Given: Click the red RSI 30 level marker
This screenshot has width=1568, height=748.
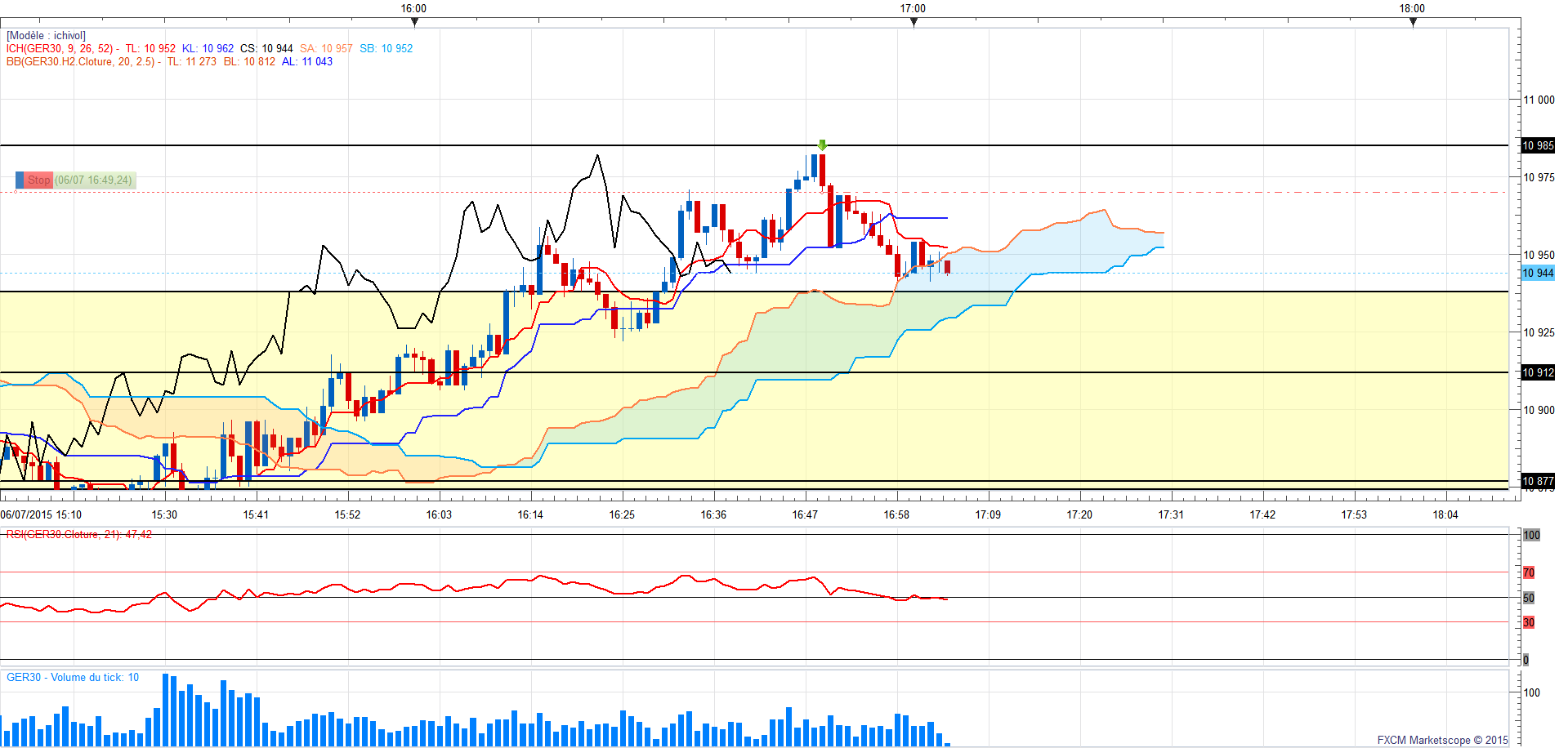Looking at the screenshot, I should (x=1529, y=622).
